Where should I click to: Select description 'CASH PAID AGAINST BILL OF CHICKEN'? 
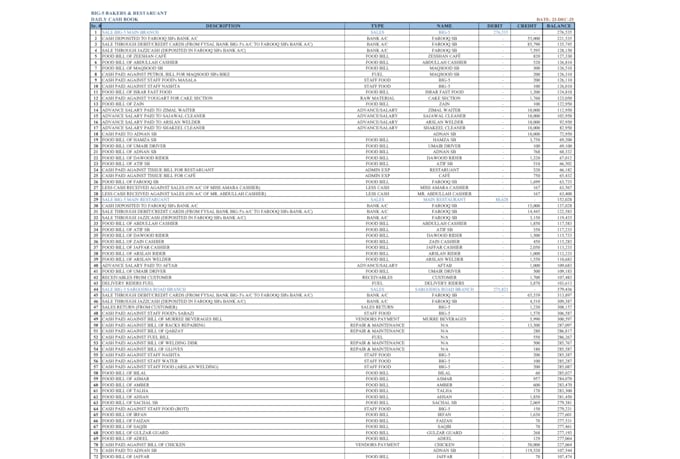[x=144, y=445]
